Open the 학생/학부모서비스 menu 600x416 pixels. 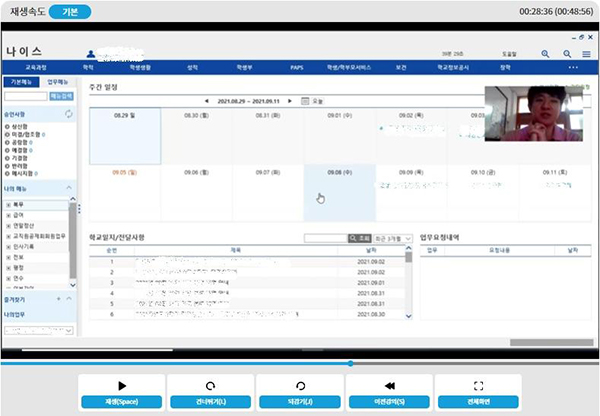[x=349, y=67]
